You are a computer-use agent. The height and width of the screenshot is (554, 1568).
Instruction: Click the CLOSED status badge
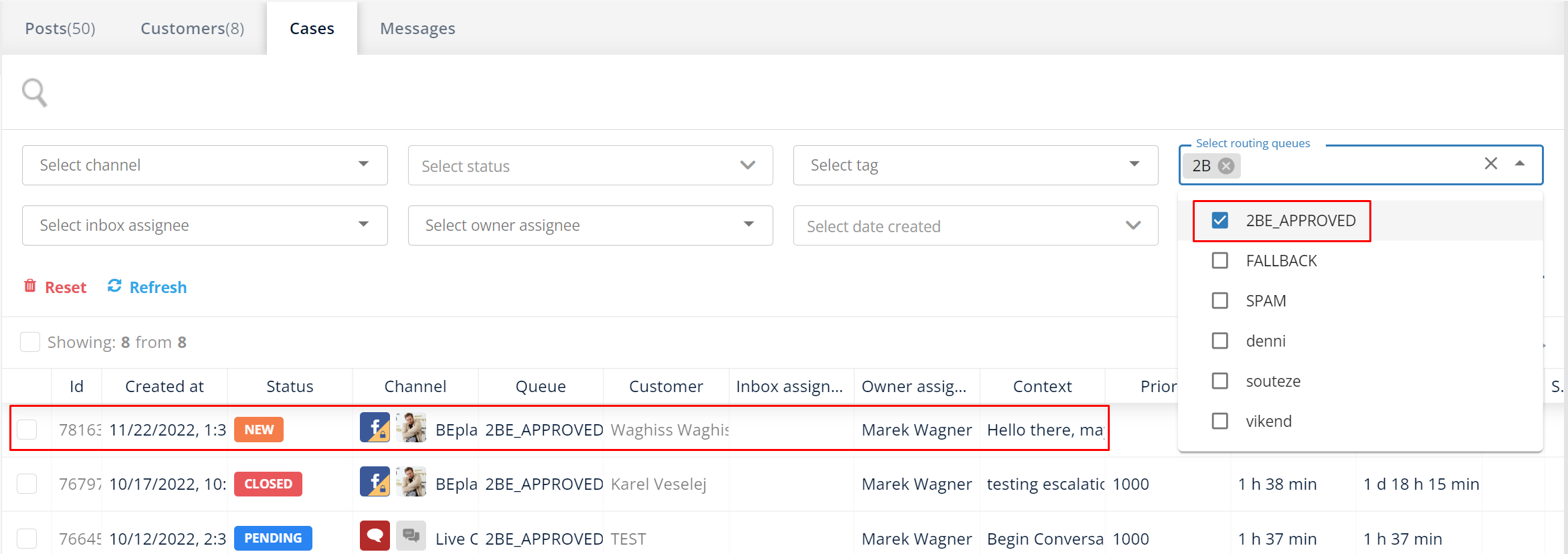[x=268, y=484]
